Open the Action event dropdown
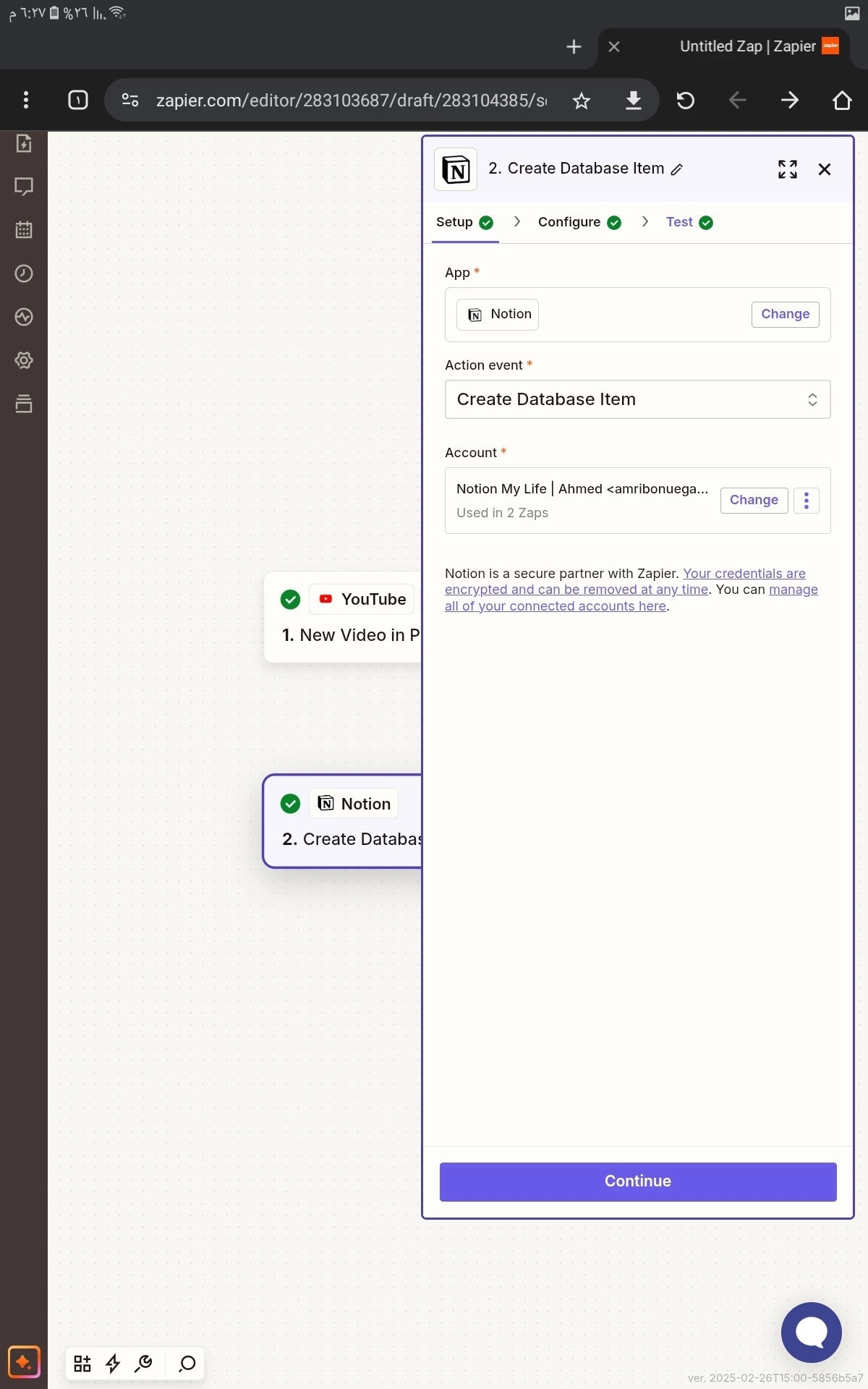This screenshot has height=1389, width=868. [638, 399]
